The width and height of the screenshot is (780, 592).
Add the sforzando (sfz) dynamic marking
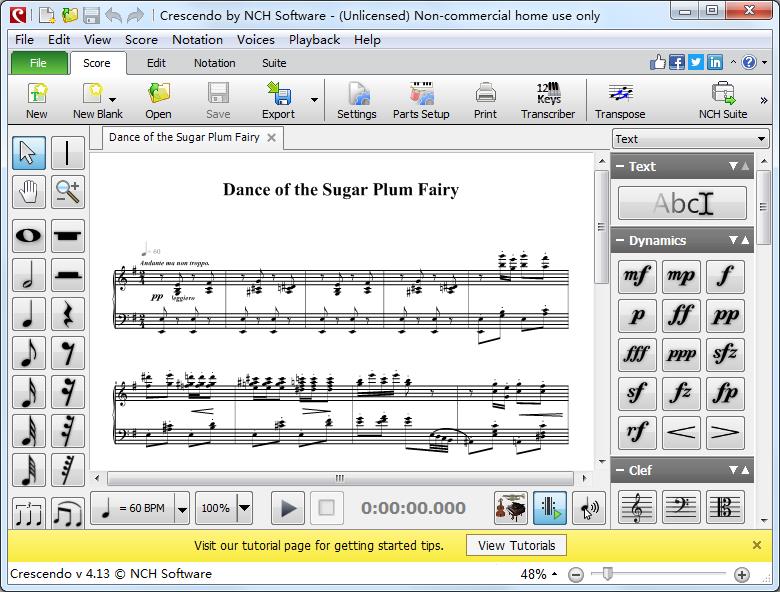point(725,354)
